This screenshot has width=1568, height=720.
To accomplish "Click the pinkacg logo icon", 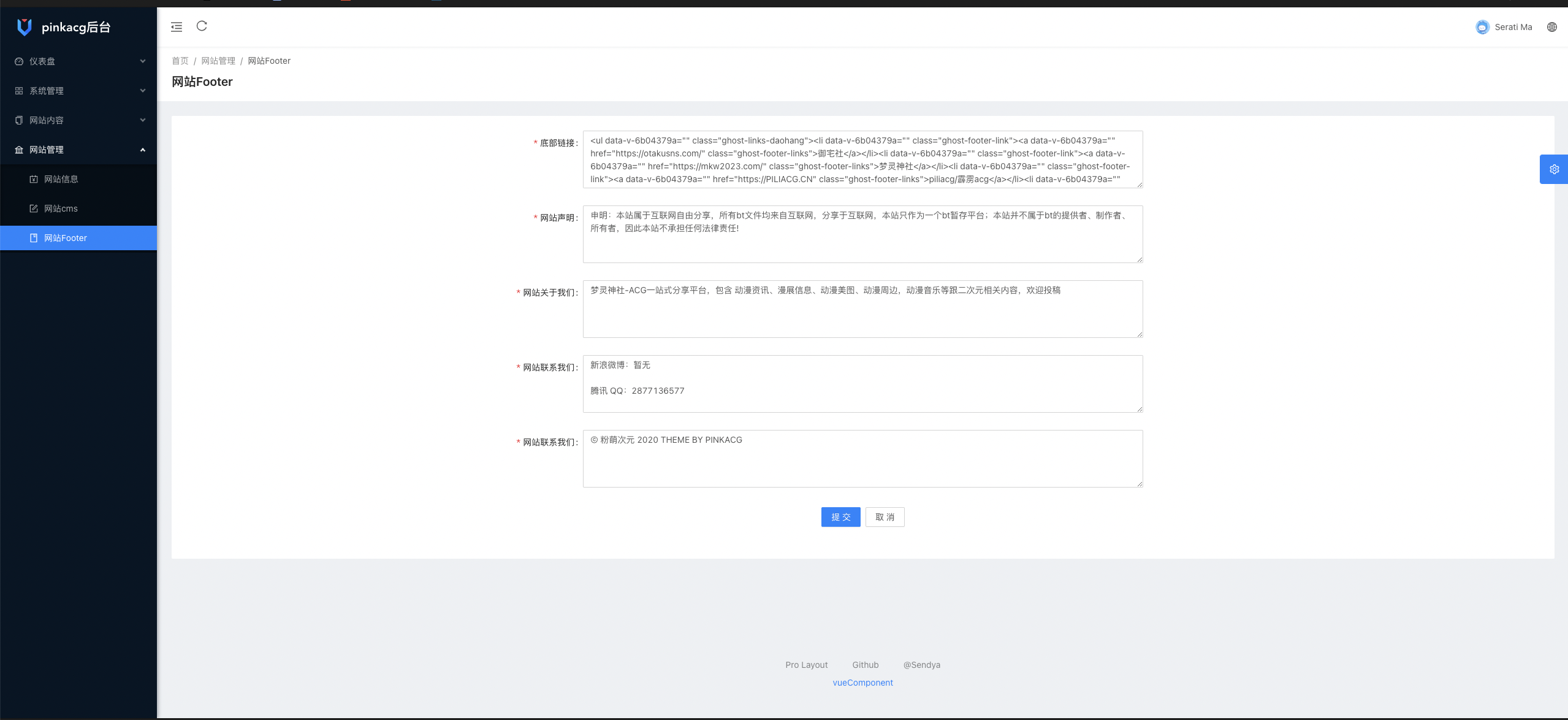I will coord(25,27).
